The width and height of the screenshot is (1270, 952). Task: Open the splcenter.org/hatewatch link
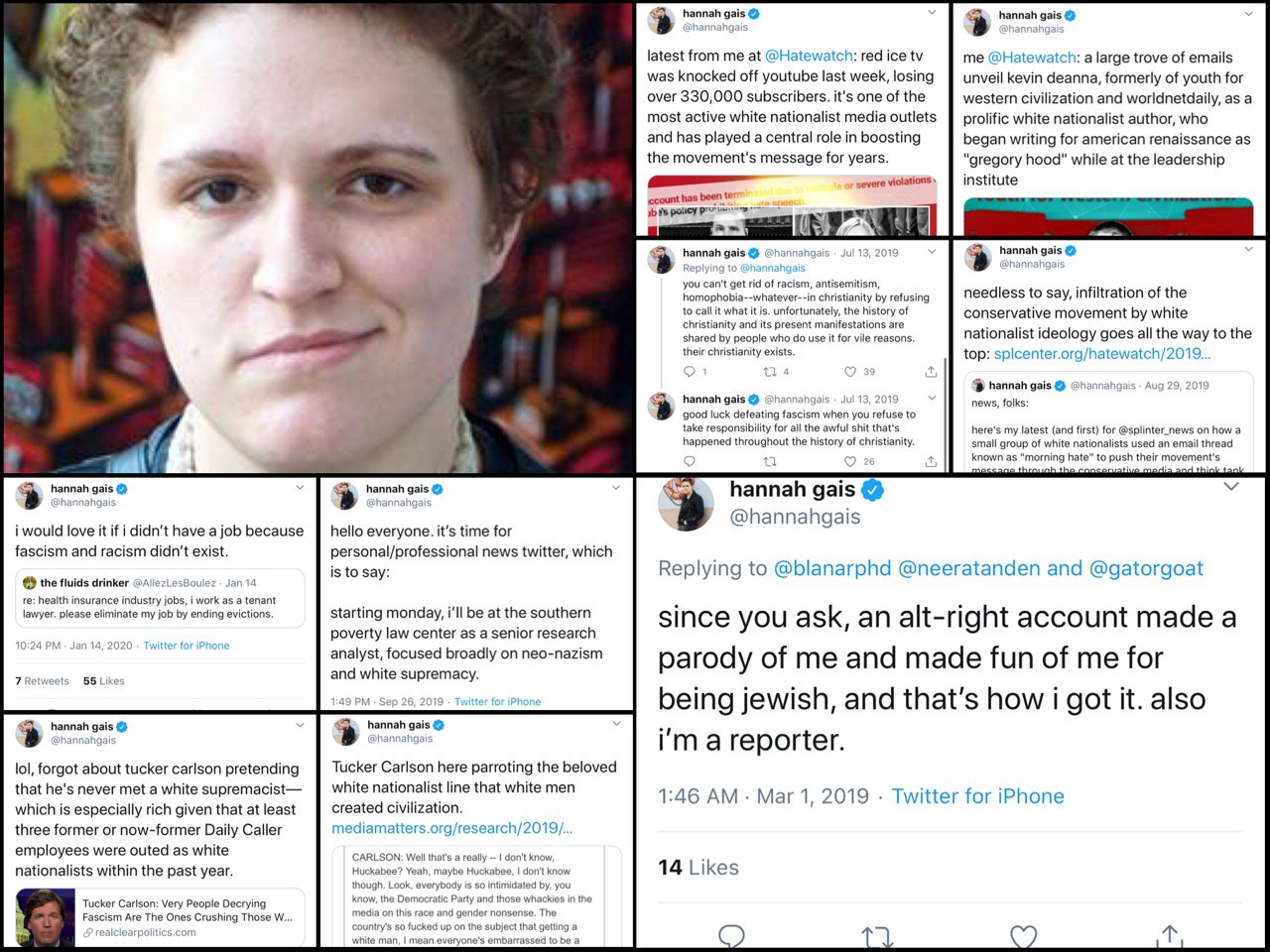click(1101, 353)
